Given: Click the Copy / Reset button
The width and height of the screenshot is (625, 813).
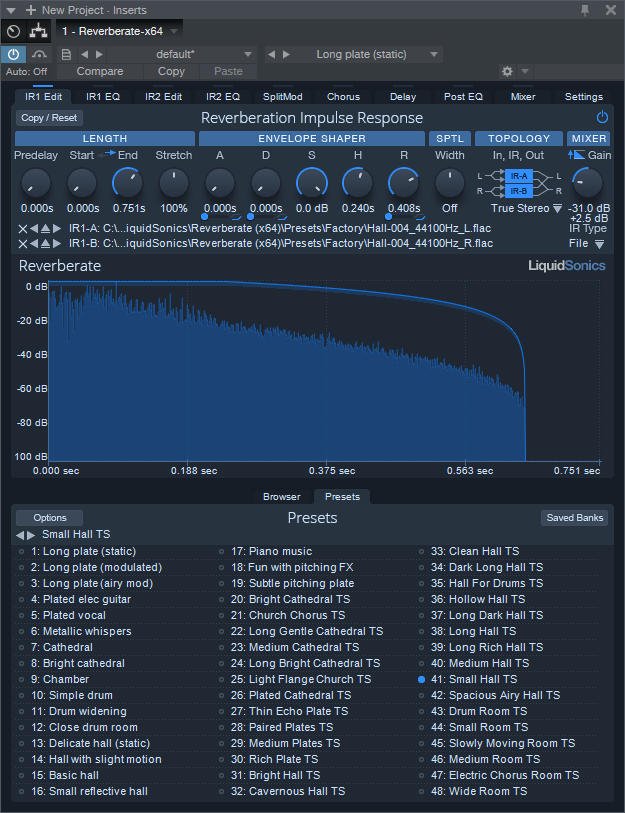Looking at the screenshot, I should point(49,118).
